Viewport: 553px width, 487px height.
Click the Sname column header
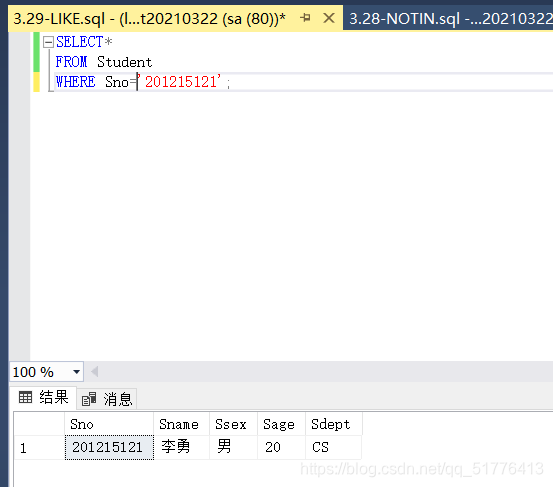(181, 424)
